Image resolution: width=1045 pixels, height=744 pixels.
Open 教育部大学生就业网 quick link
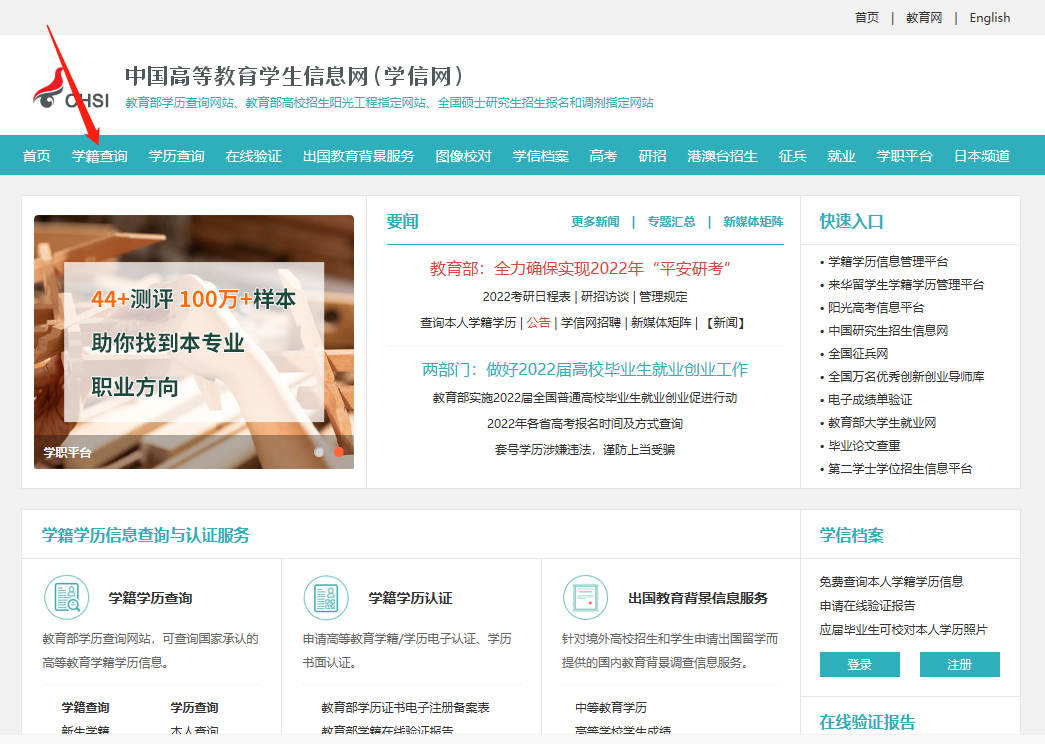click(882, 423)
